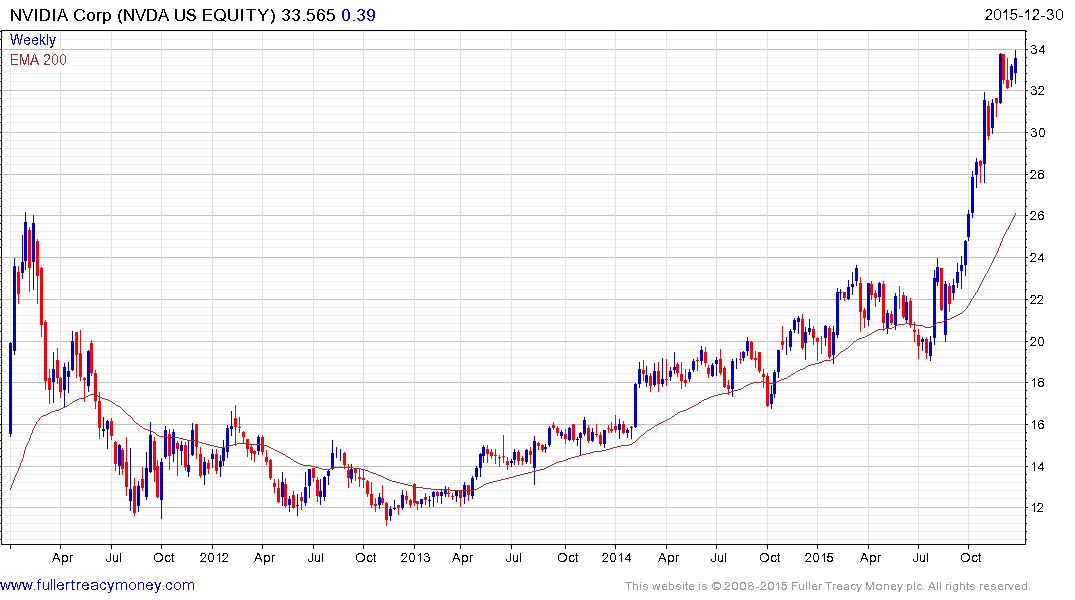Screen dimensions: 1075x600
Task: Click the 2015 year label on time axis
Action: [x=819, y=557]
